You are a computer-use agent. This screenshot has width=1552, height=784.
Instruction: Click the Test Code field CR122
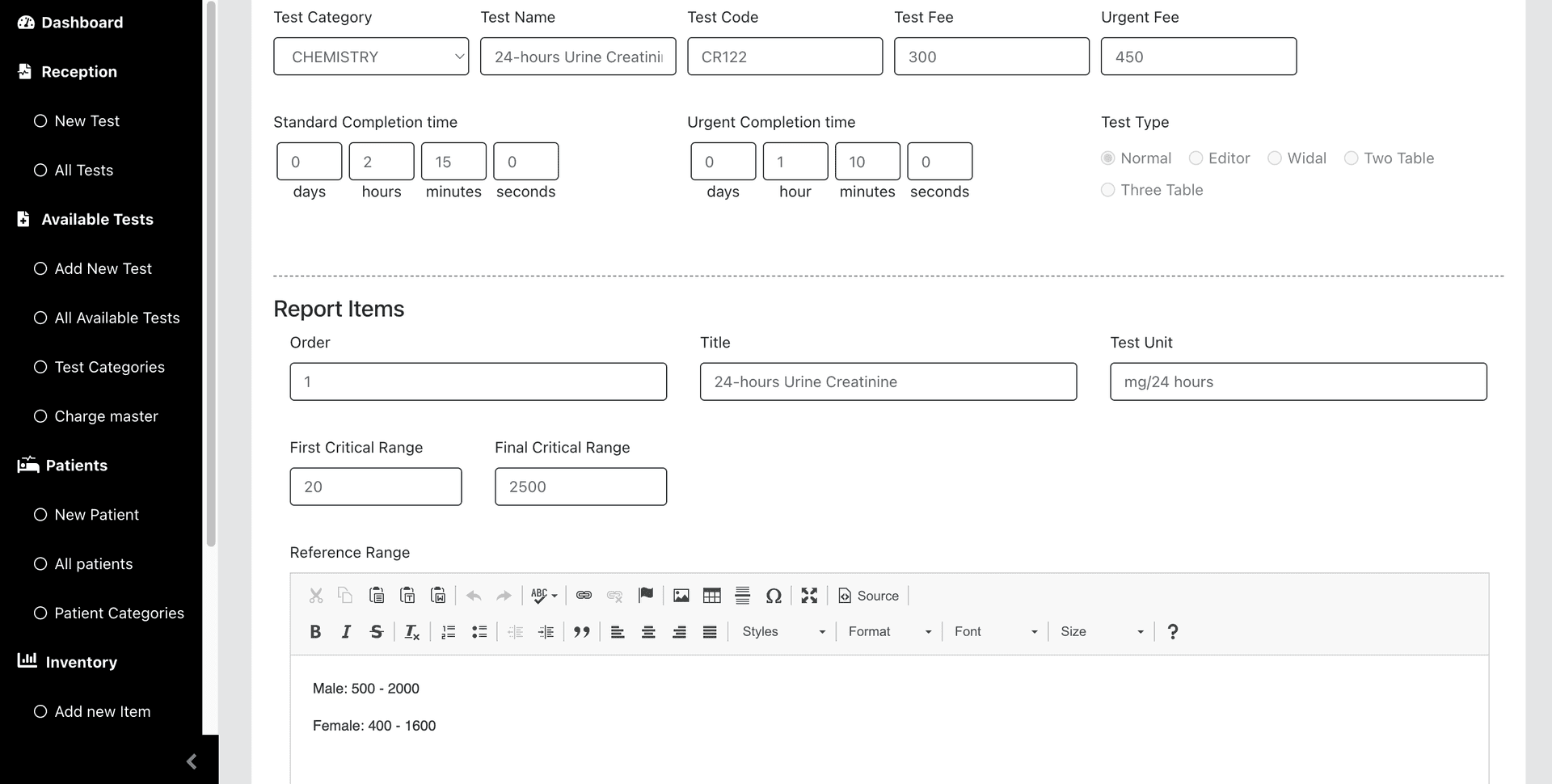coord(785,57)
